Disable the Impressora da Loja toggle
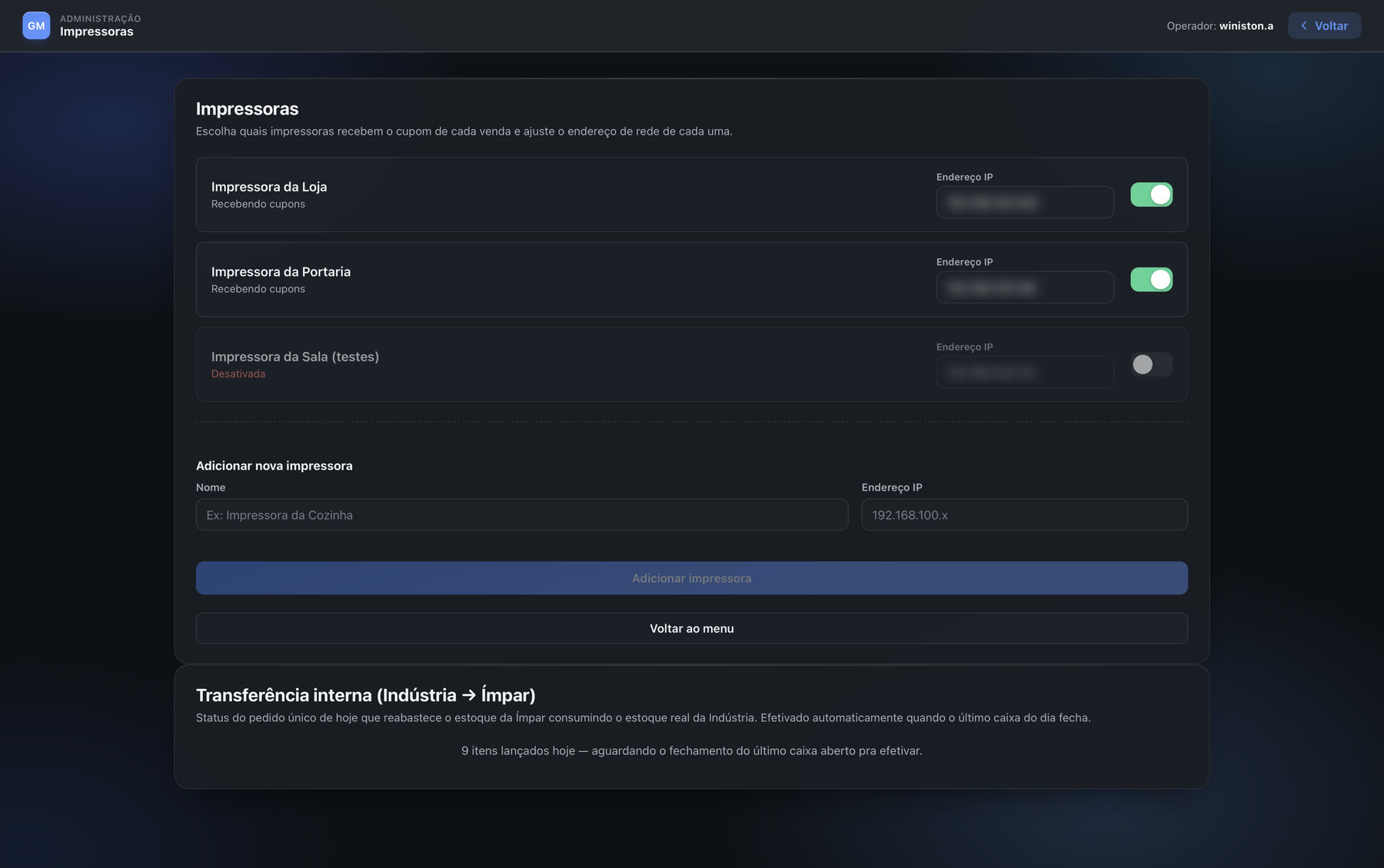 pyautogui.click(x=1151, y=195)
